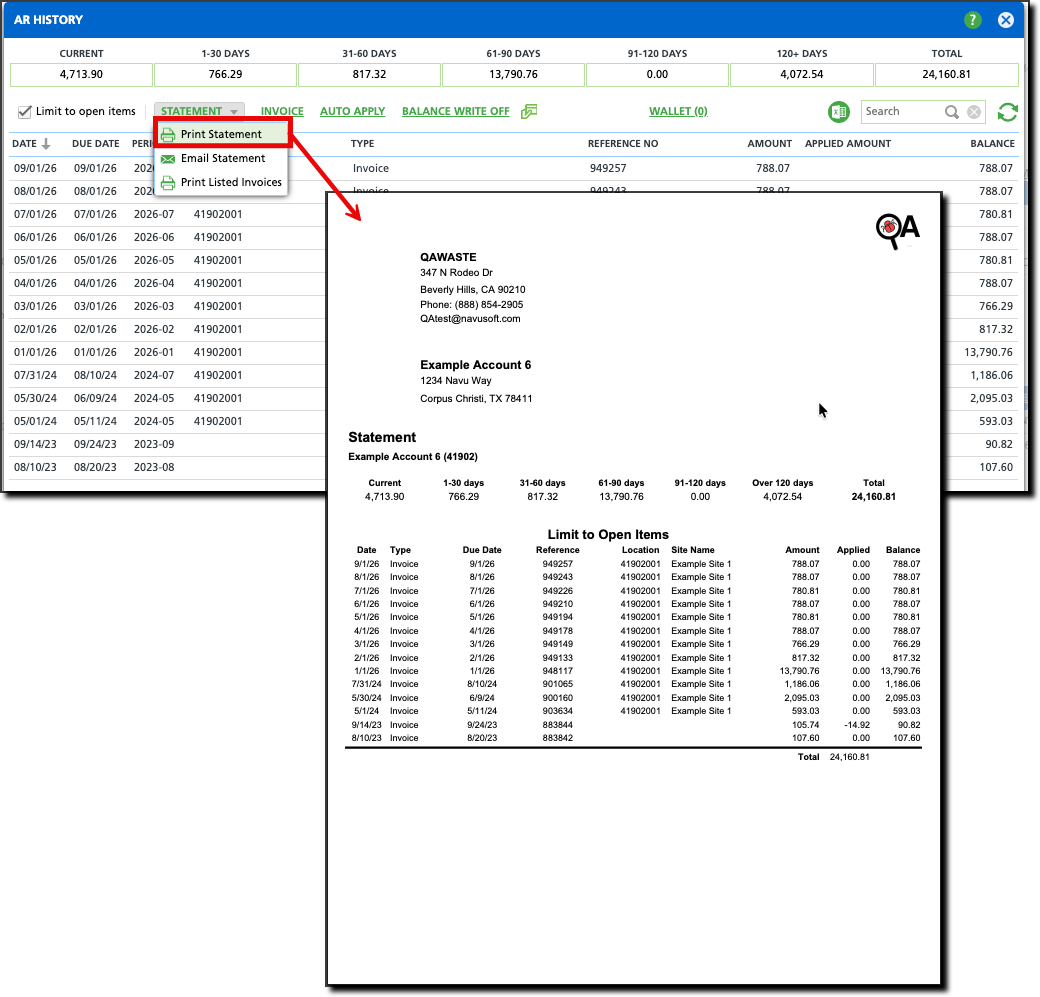Open the Statement dropdown
The height and width of the screenshot is (997, 1040).
click(x=199, y=111)
